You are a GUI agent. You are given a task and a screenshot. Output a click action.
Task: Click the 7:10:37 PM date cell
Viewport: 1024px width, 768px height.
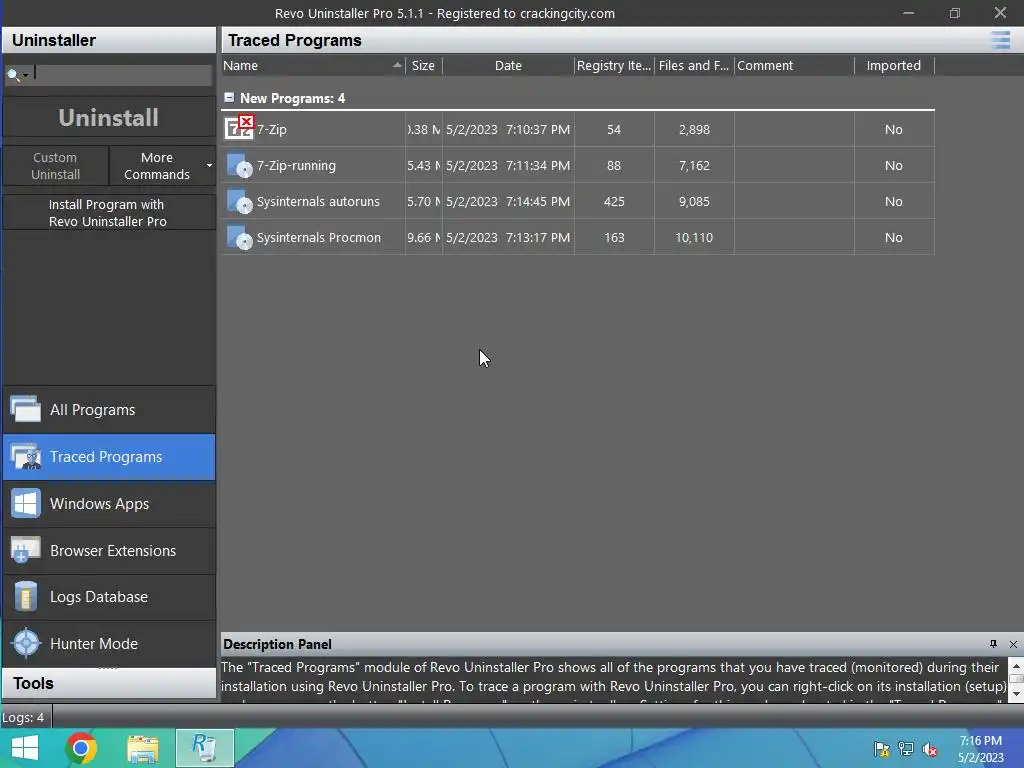[x=508, y=129]
